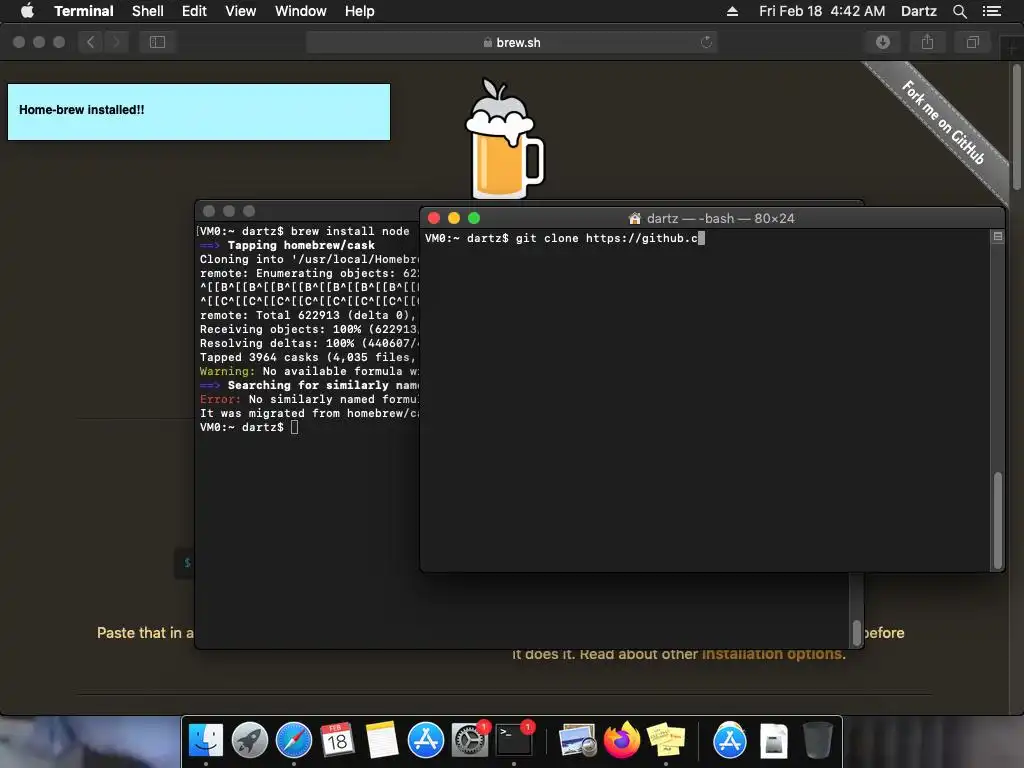Open Launchpad in the Dock
The image size is (1024, 768).
[x=249, y=740]
